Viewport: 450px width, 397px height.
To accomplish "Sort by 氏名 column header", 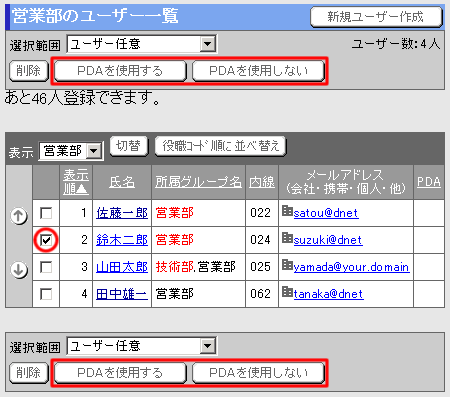I will point(122,182).
